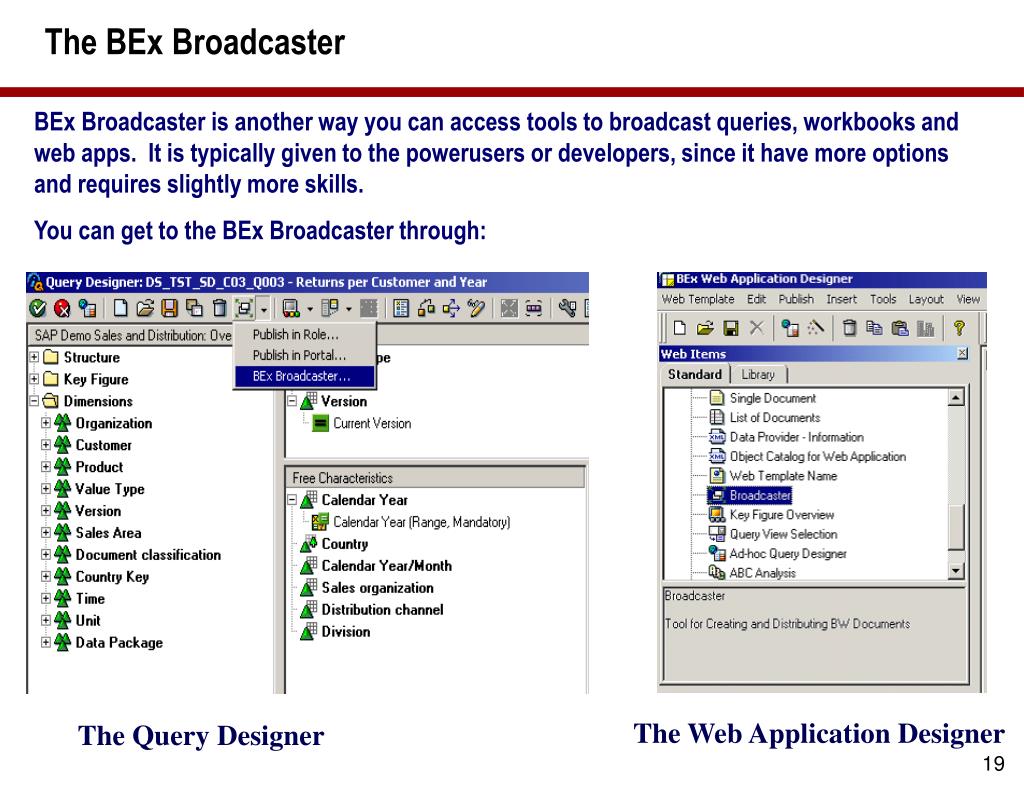
Task: Click save diskette icon in Web Application Designer
Action: pyautogui.click(x=731, y=328)
